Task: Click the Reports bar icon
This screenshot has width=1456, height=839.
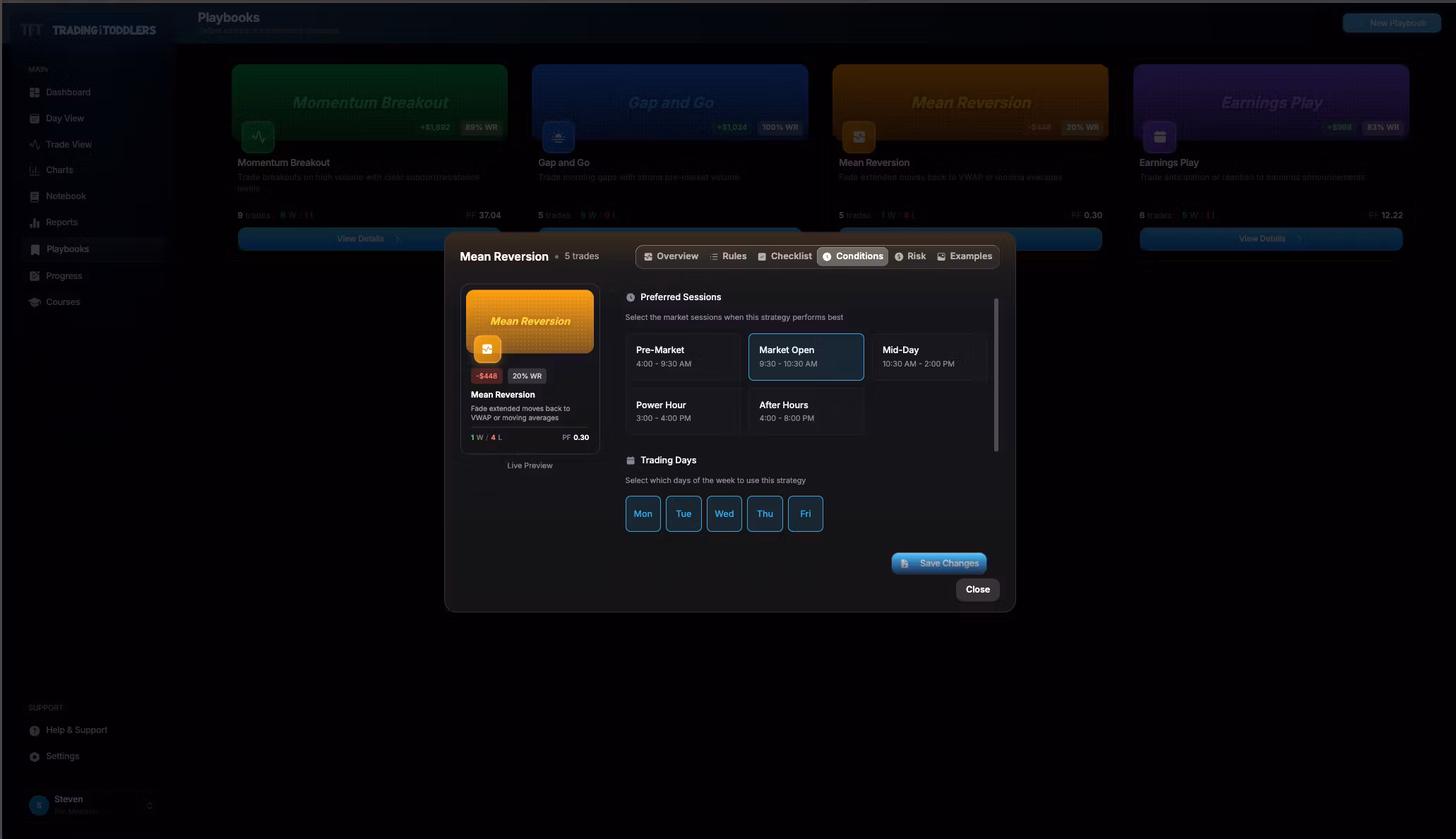Action: click(35, 223)
